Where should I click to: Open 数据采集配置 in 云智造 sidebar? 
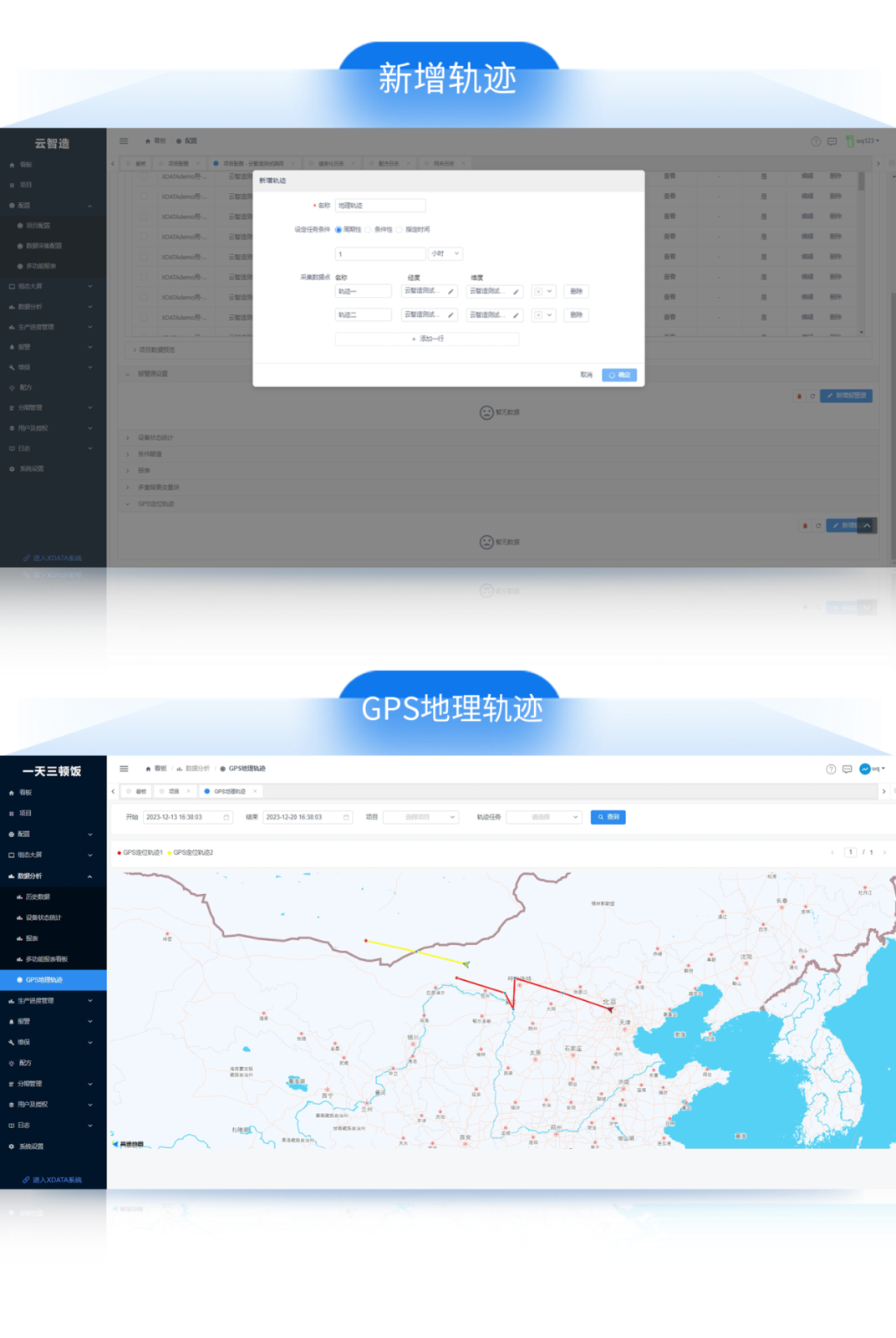[x=43, y=246]
